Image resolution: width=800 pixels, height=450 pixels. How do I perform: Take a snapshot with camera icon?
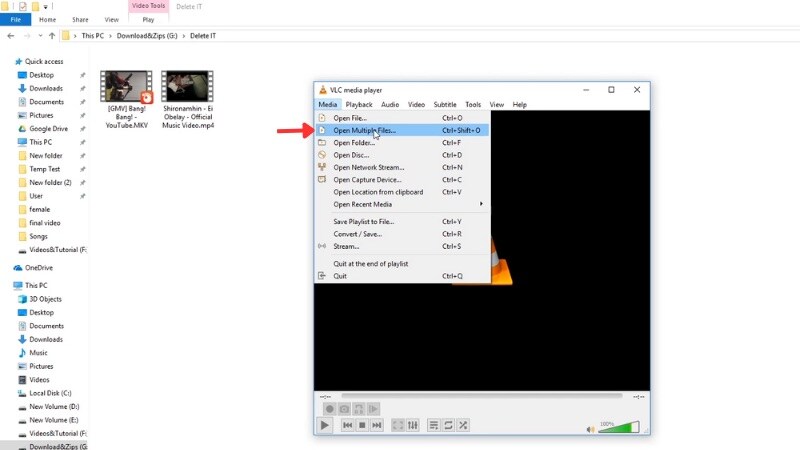click(344, 409)
